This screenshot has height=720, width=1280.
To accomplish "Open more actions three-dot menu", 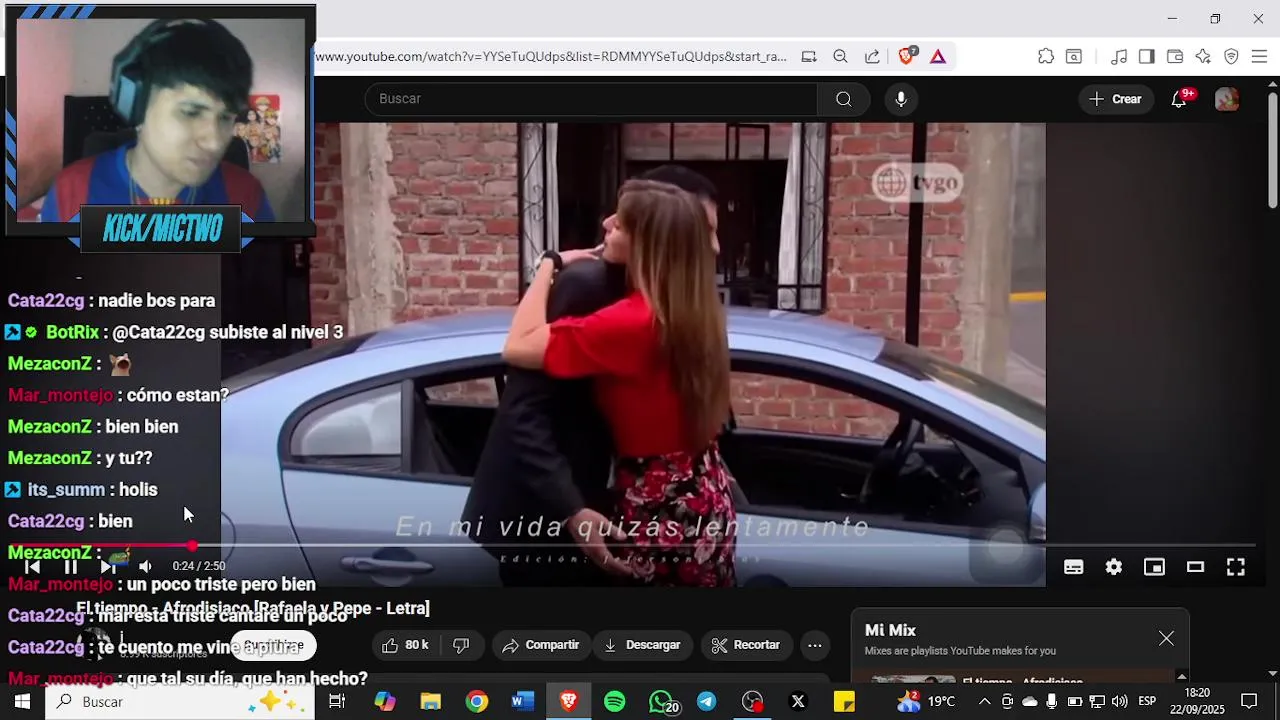I will point(815,645).
